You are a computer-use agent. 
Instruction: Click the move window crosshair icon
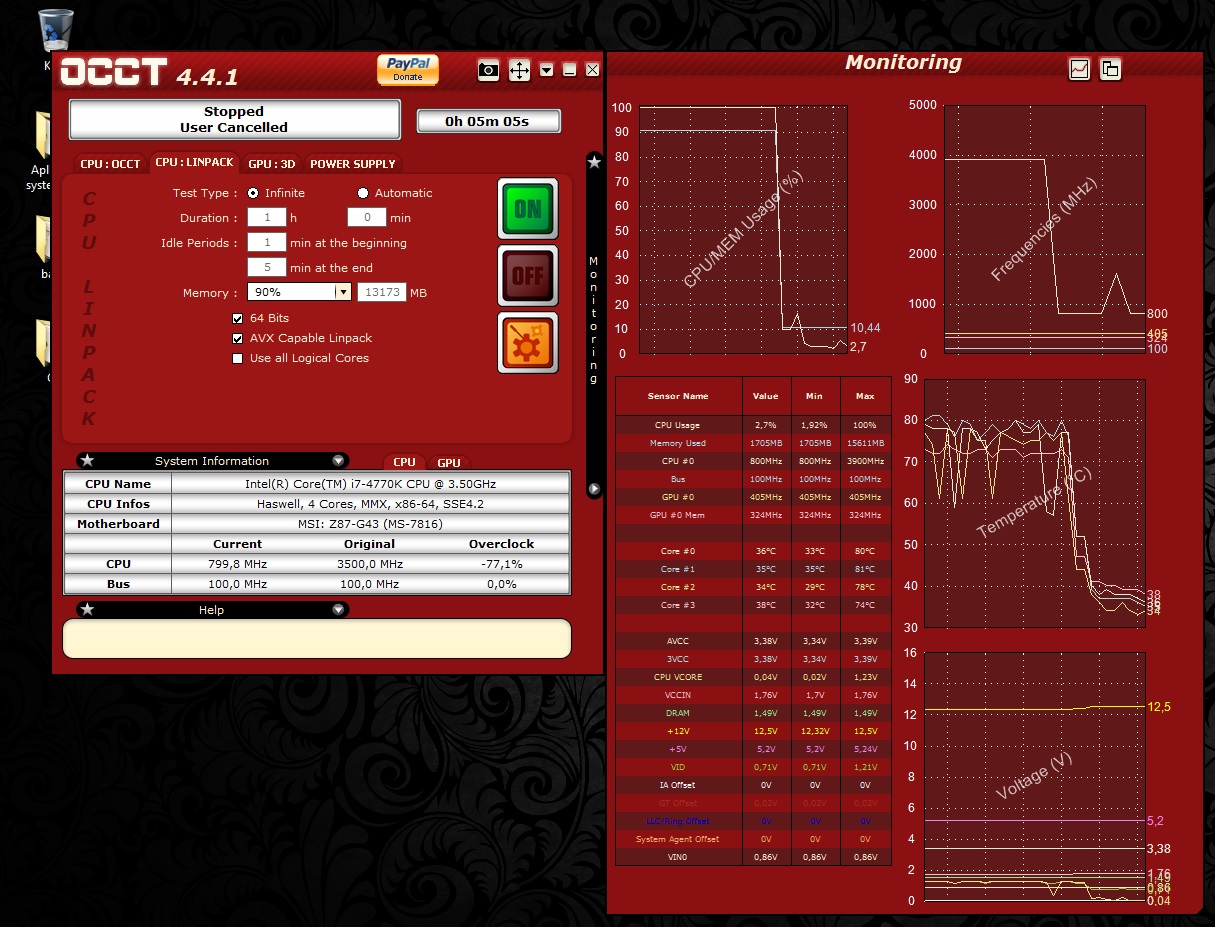pos(519,70)
